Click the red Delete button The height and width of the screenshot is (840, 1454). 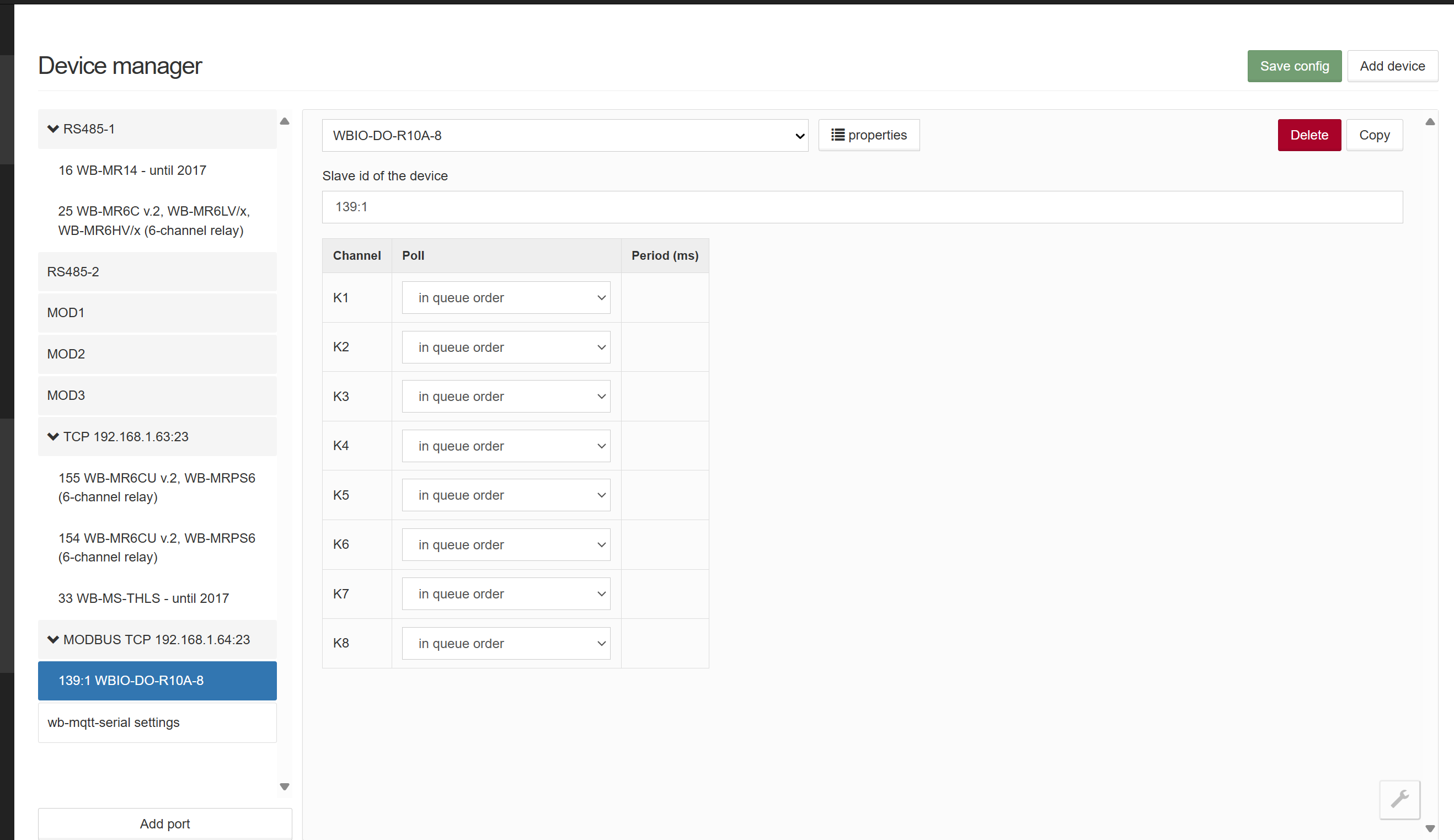(1308, 135)
